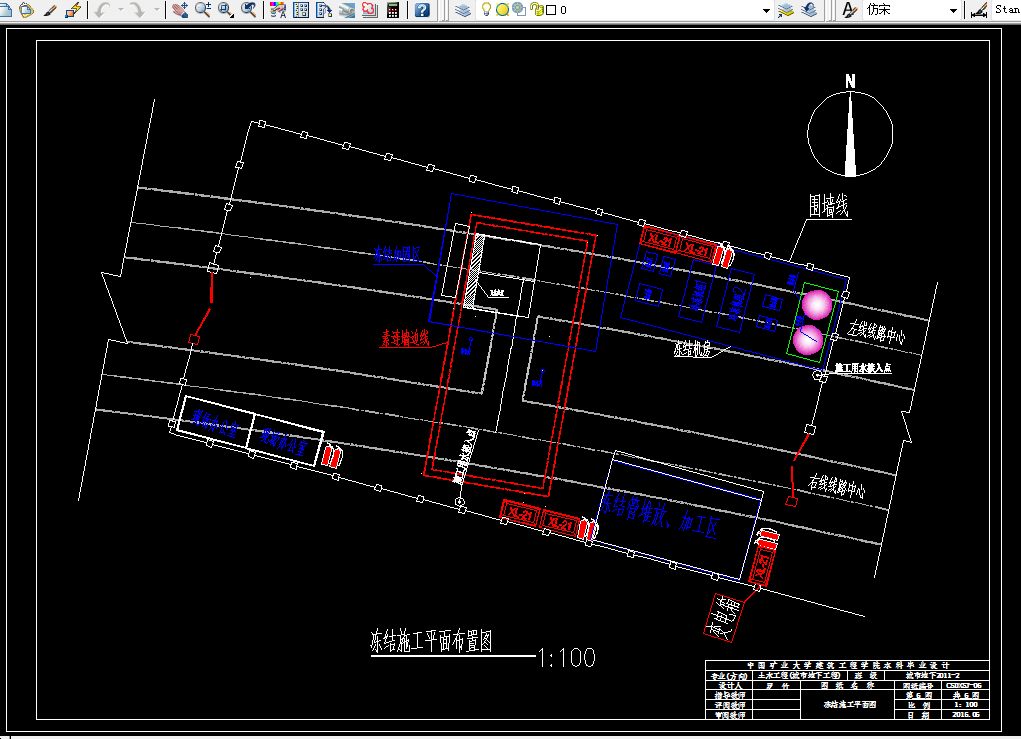The width and height of the screenshot is (1021, 739).
Task: Select the 1:100 scale text
Action: 566,658
